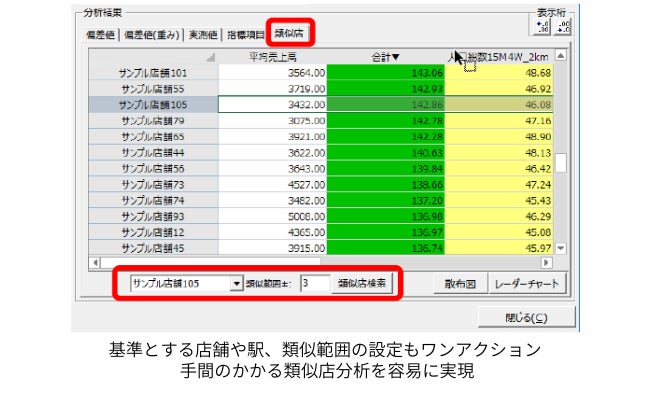650x400 pixels.
Task: Switch to the 偏差値 tab
Action: [x=100, y=35]
